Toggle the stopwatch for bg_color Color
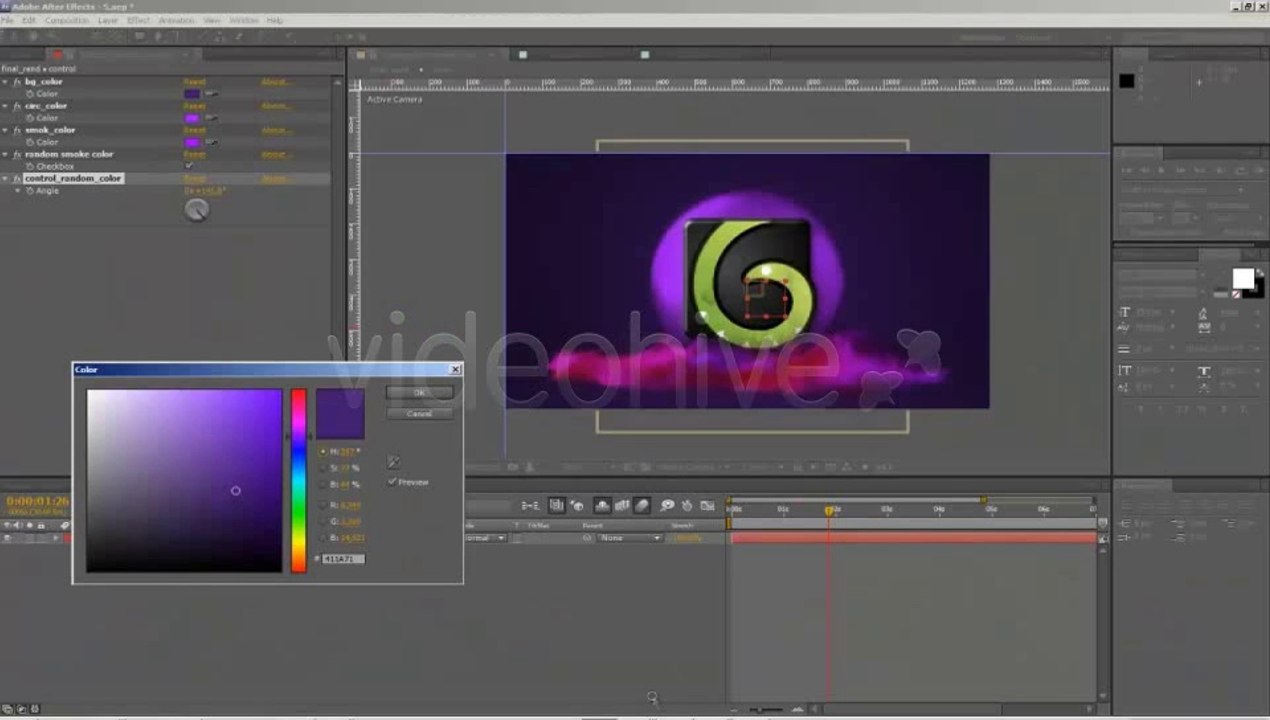This screenshot has width=1270, height=720. click(x=30, y=94)
